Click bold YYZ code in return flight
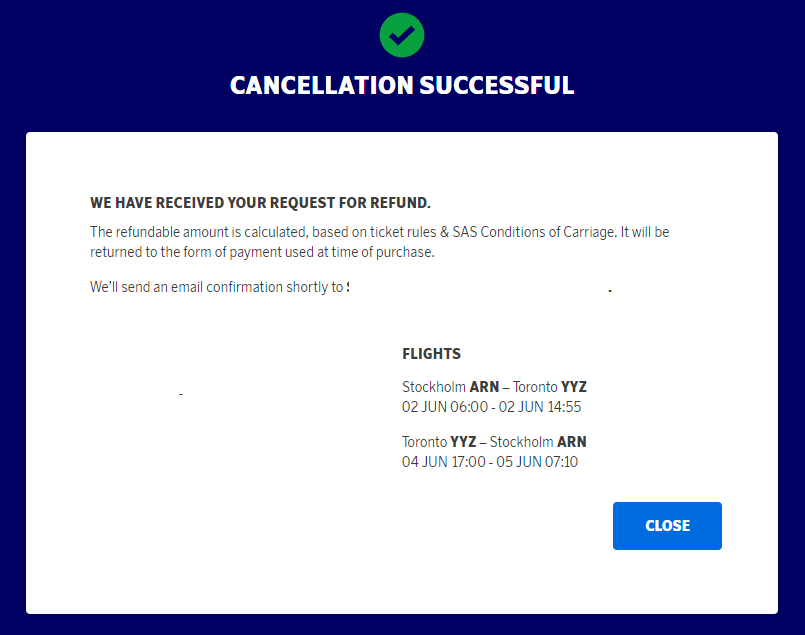The height and width of the screenshot is (635, 805). [463, 442]
